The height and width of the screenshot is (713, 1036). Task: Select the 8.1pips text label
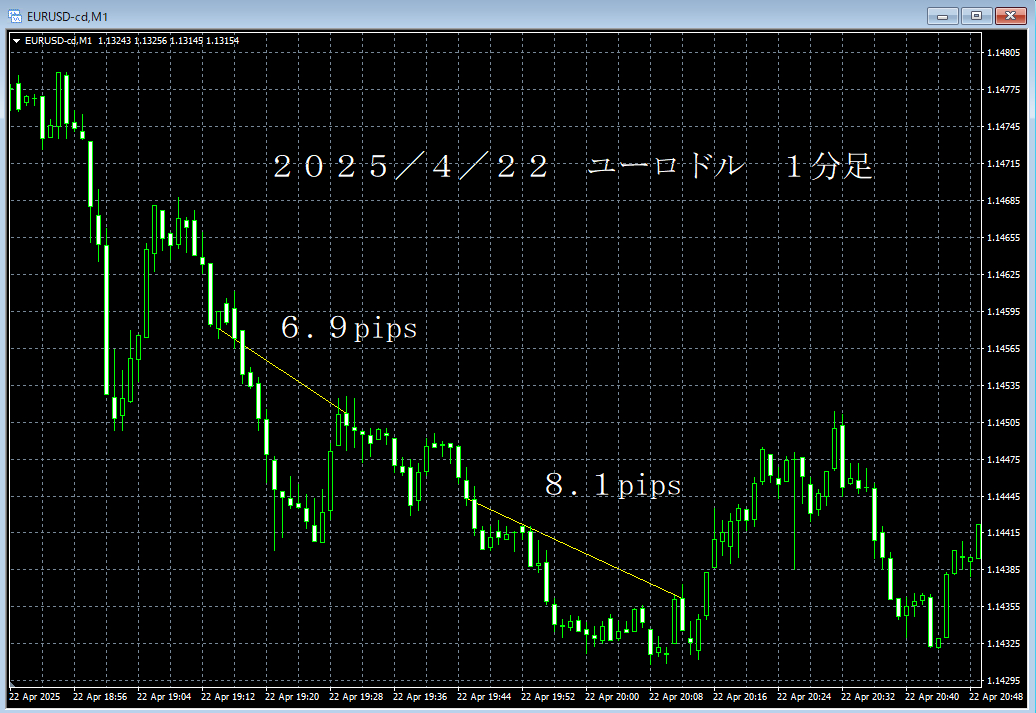click(613, 484)
